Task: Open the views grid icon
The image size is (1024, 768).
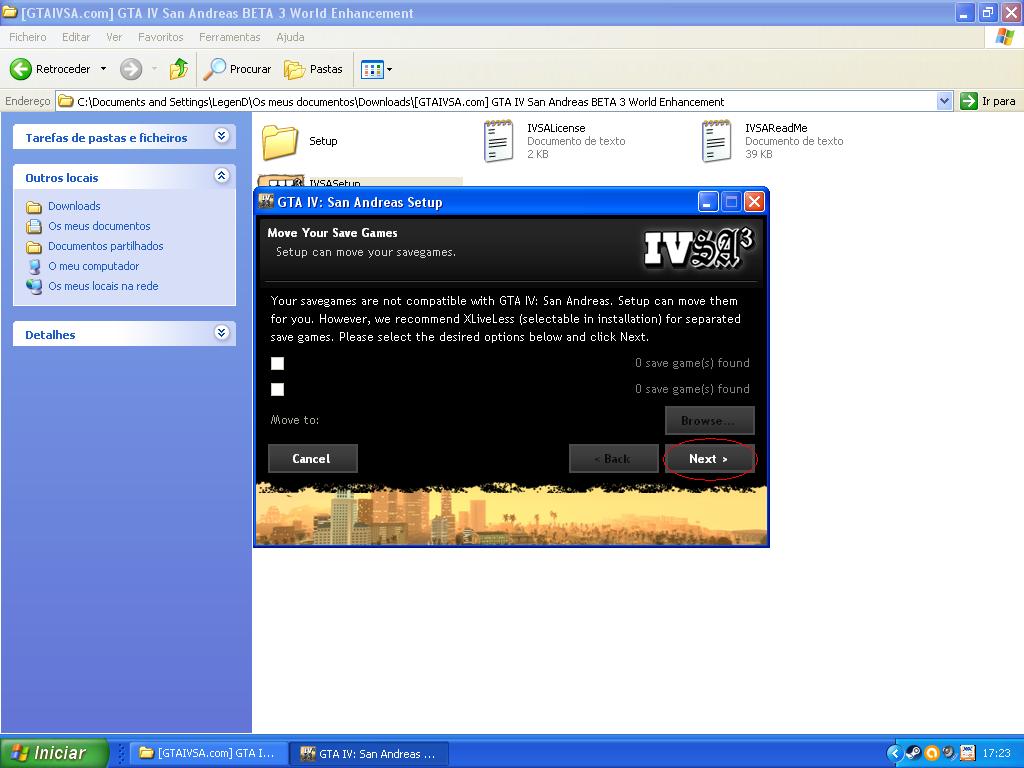Action: pos(372,69)
